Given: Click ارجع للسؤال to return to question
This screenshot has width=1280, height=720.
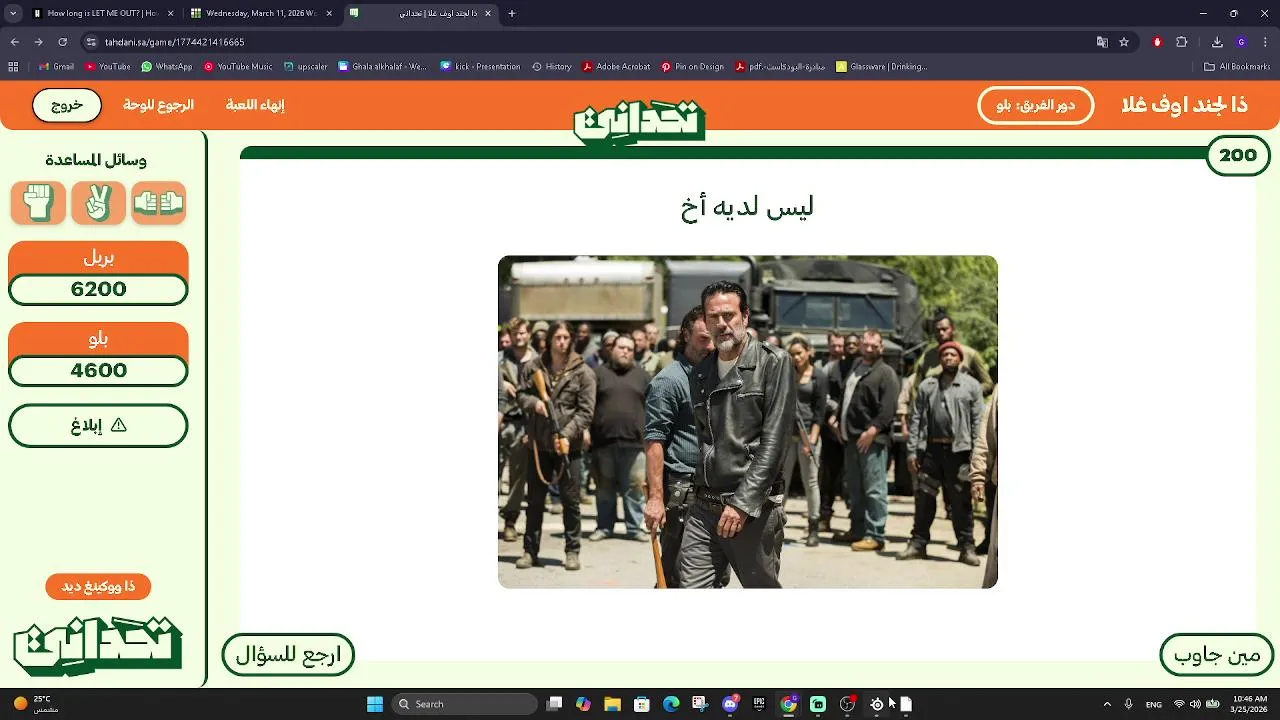Looking at the screenshot, I should pyautogui.click(x=288, y=655).
